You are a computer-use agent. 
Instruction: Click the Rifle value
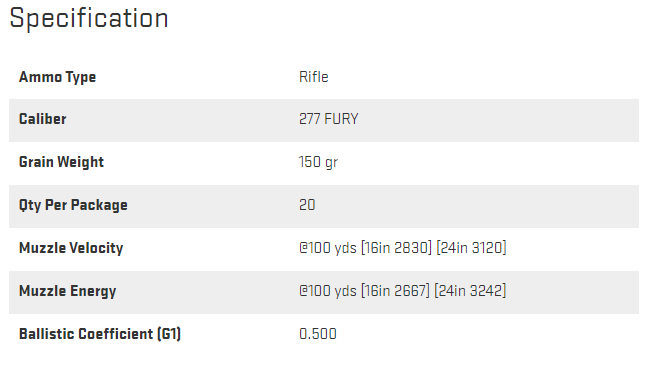pyautogui.click(x=314, y=77)
